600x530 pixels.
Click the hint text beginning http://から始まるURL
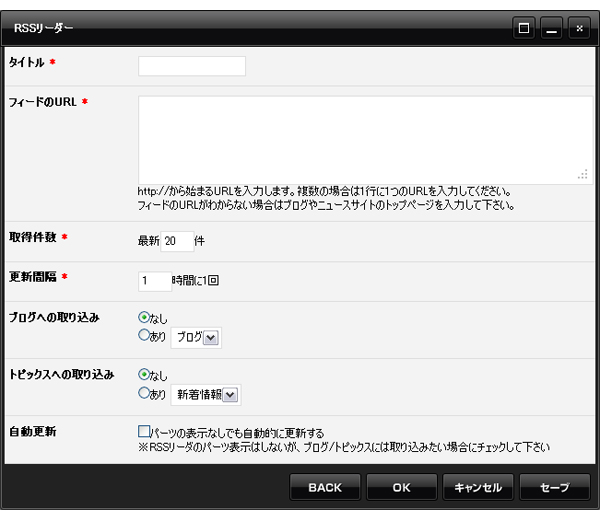point(324,191)
